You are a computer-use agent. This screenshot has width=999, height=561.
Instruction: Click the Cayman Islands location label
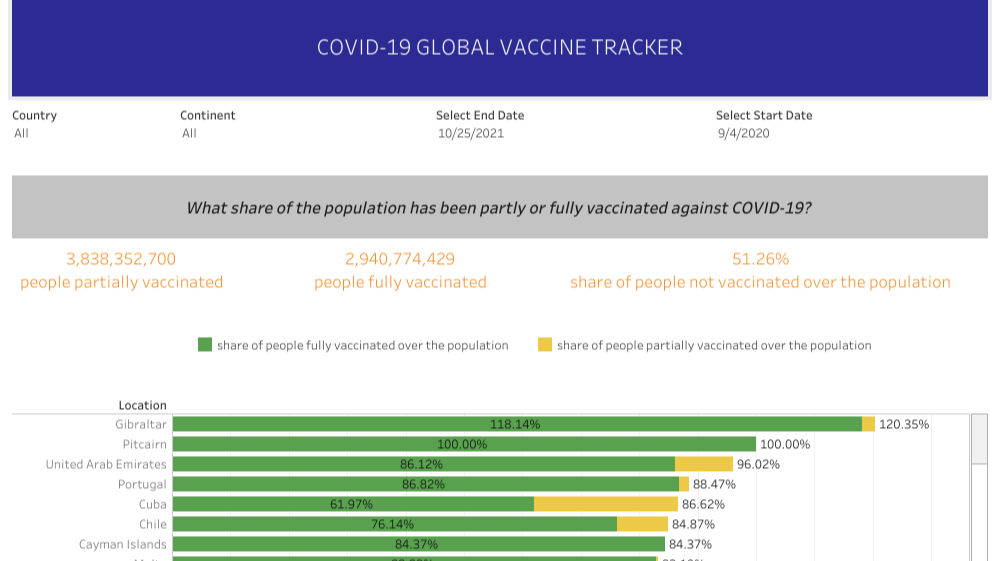coord(123,544)
